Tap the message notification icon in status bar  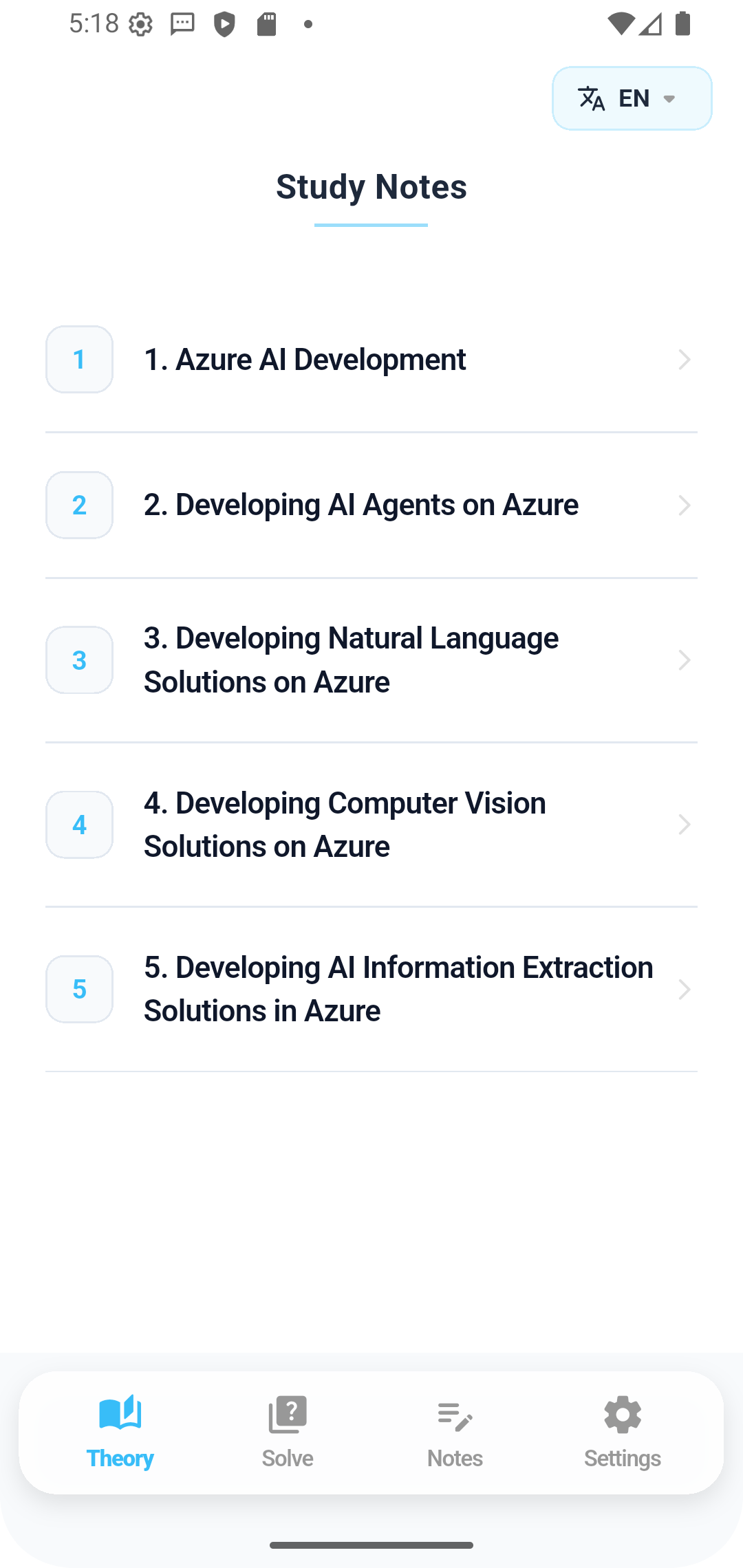[183, 25]
